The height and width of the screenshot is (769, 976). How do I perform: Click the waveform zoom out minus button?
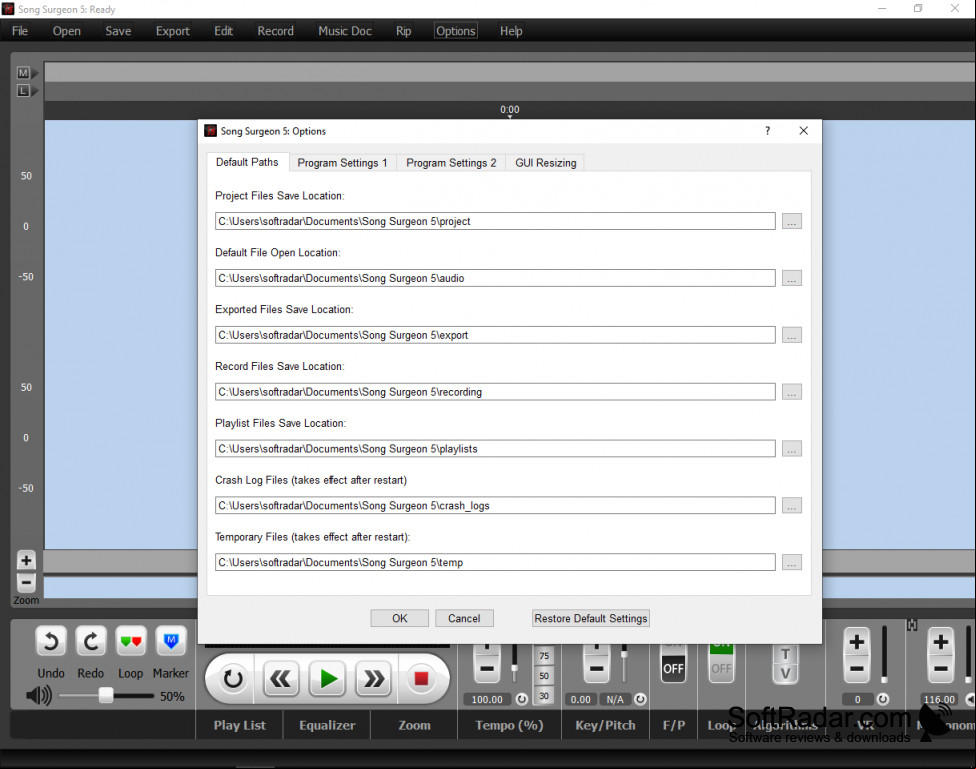point(26,583)
